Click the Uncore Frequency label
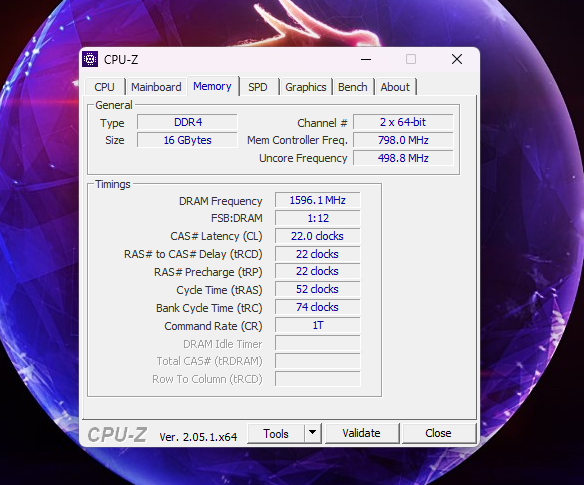This screenshot has width=584, height=485. pos(303,158)
